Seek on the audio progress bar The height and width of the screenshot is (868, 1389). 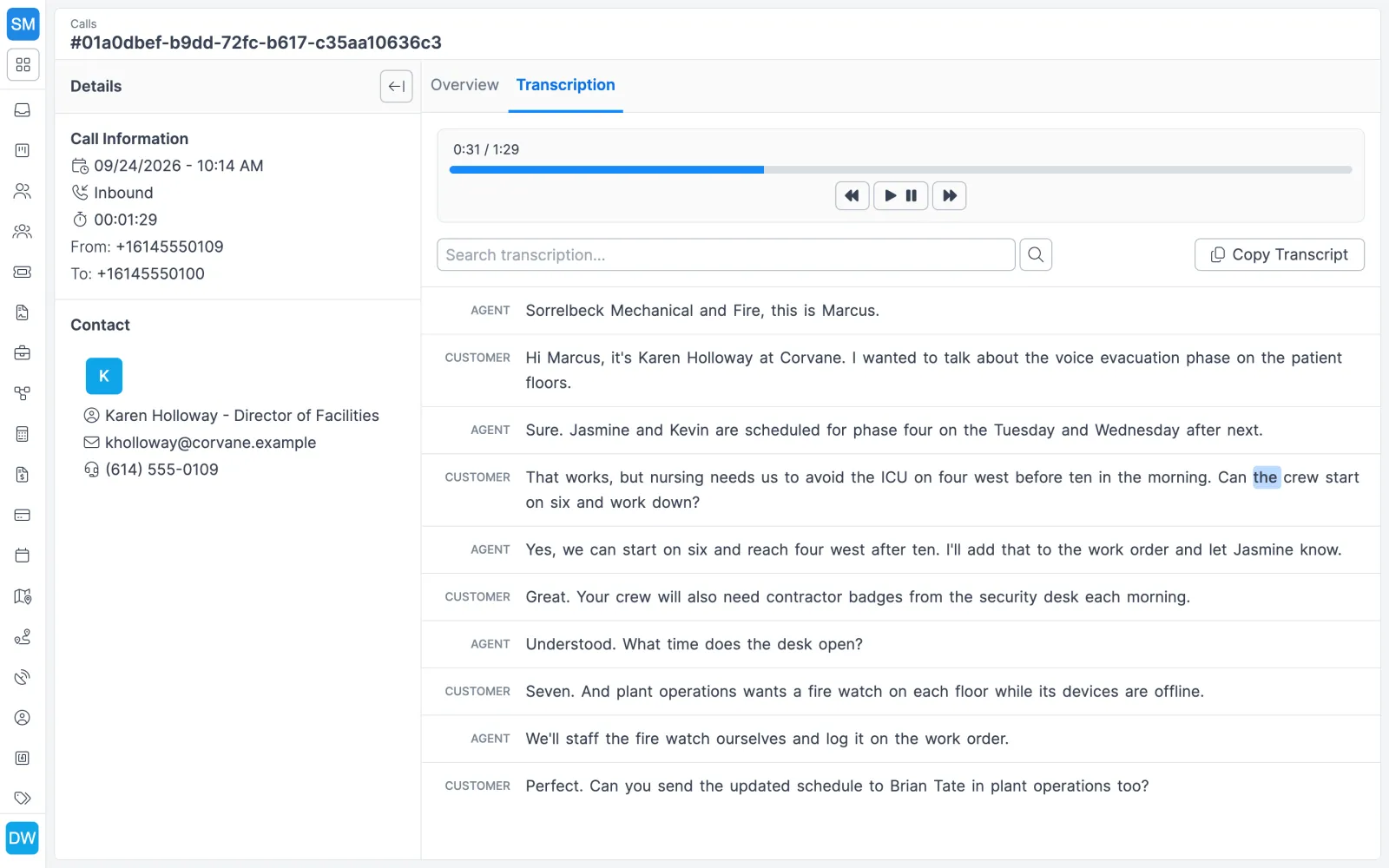coord(900,170)
